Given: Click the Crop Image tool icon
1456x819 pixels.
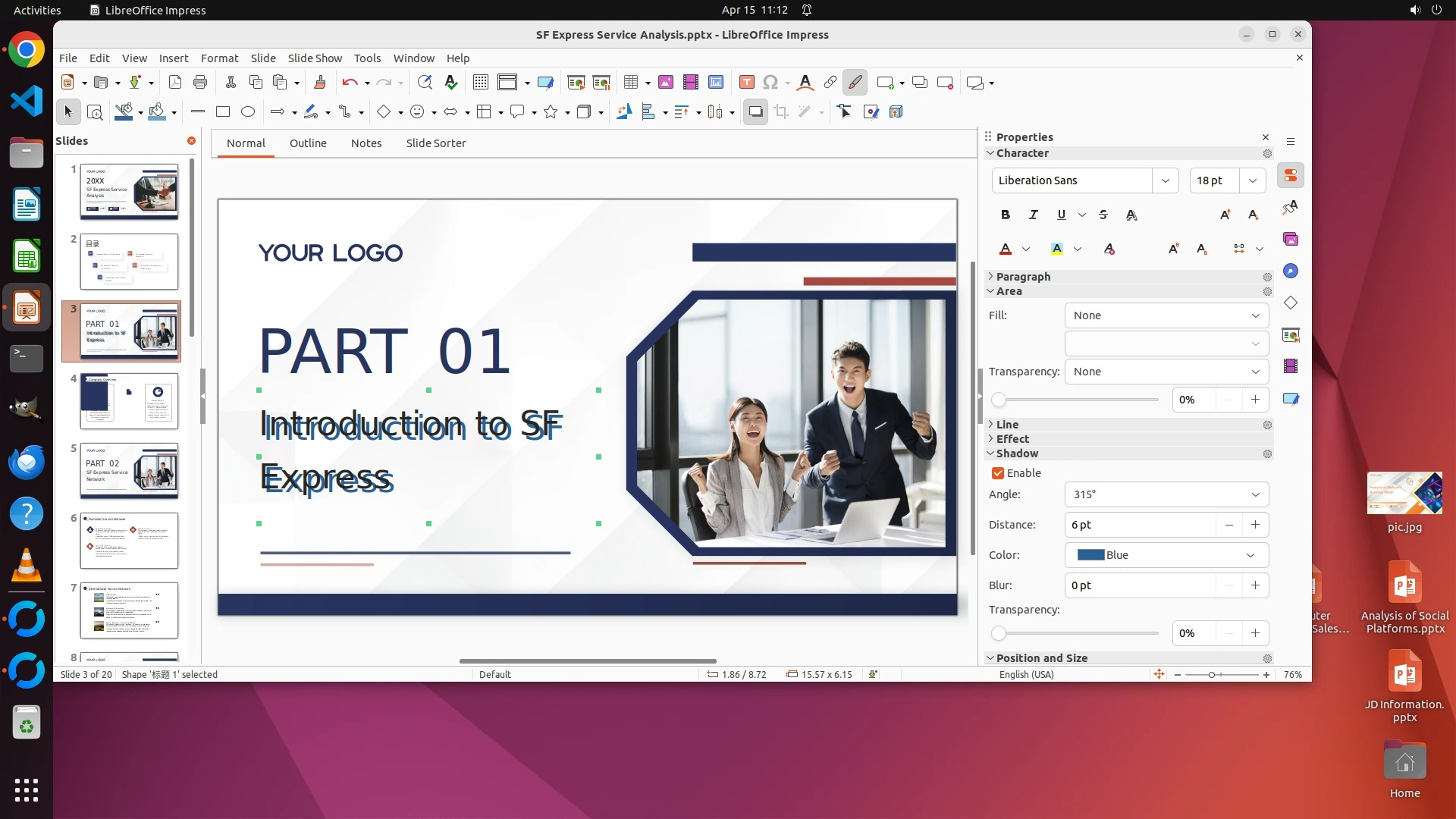Looking at the screenshot, I should point(781,112).
